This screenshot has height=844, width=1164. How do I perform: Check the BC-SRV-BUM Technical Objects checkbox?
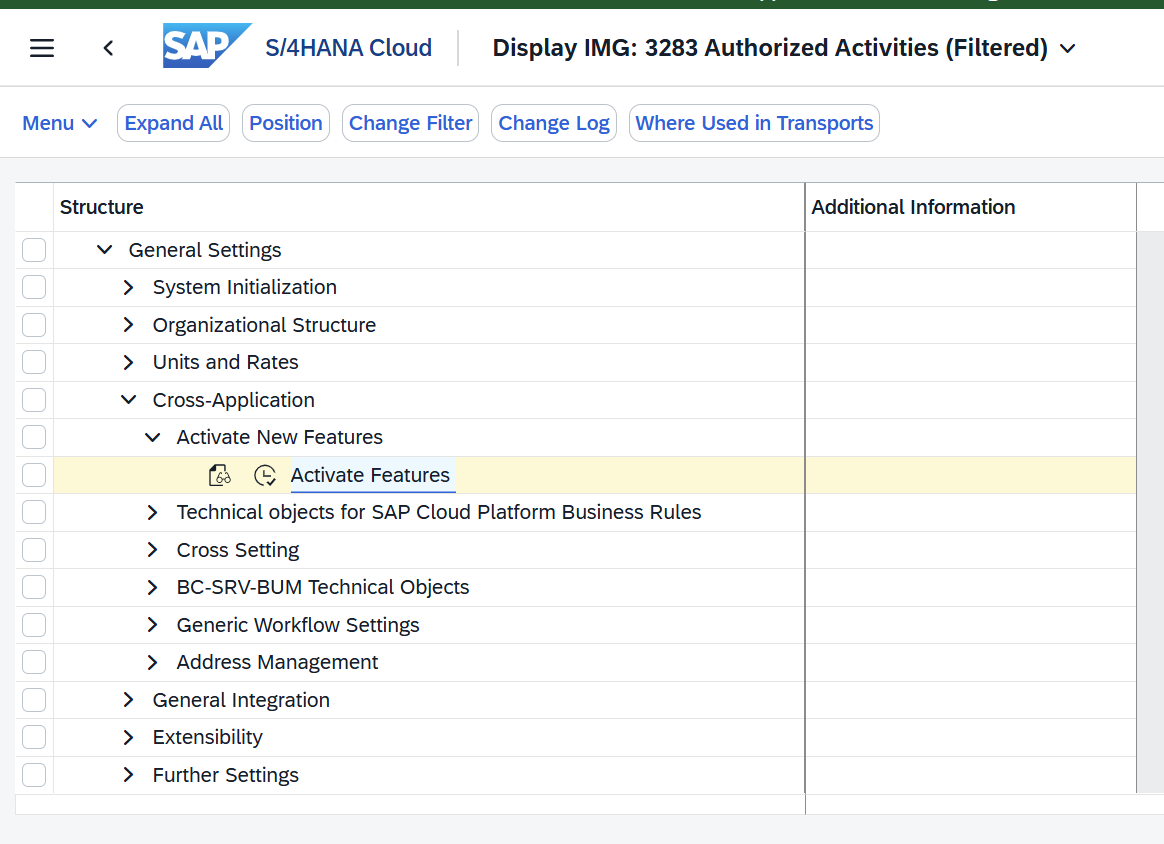click(34, 587)
